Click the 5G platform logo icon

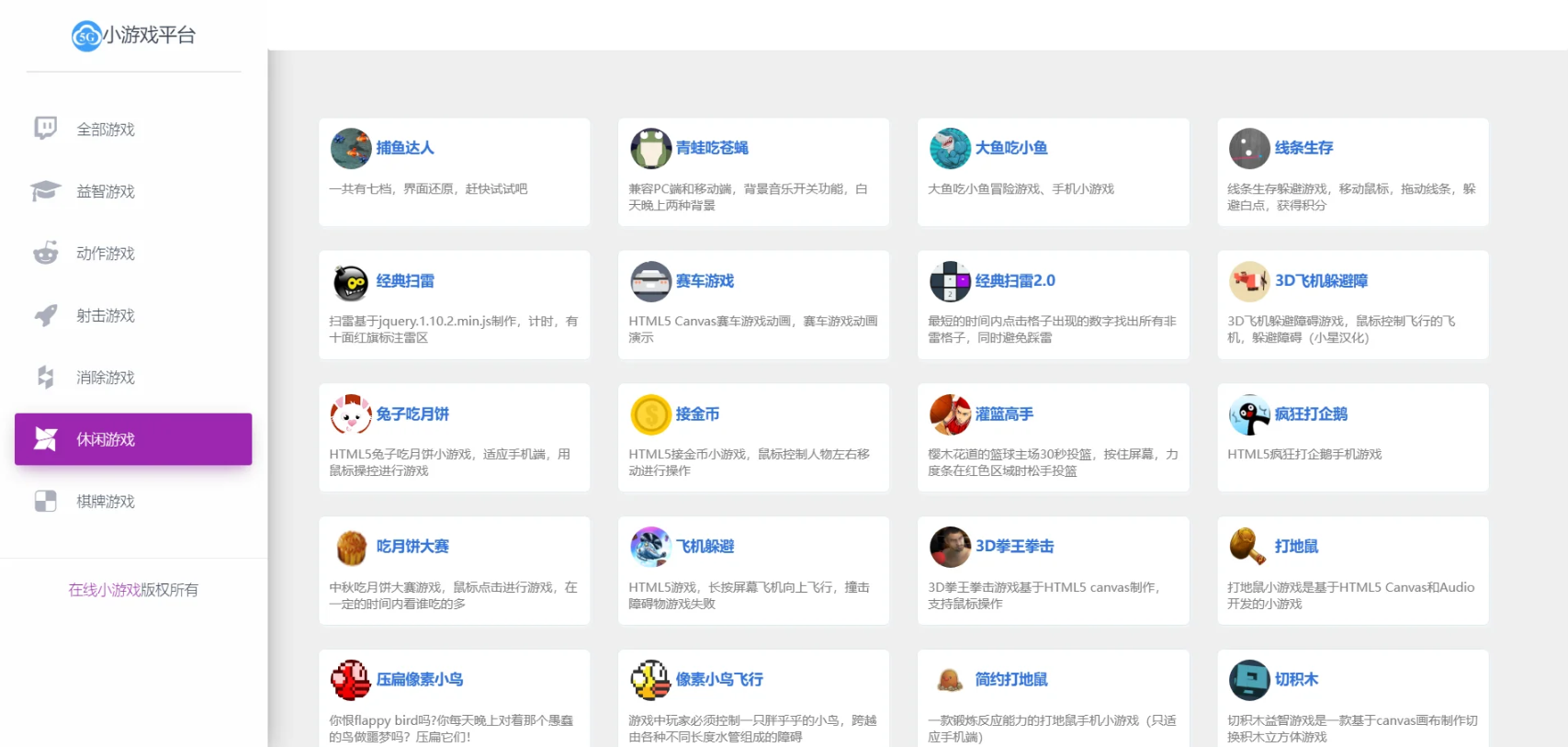[x=86, y=37]
